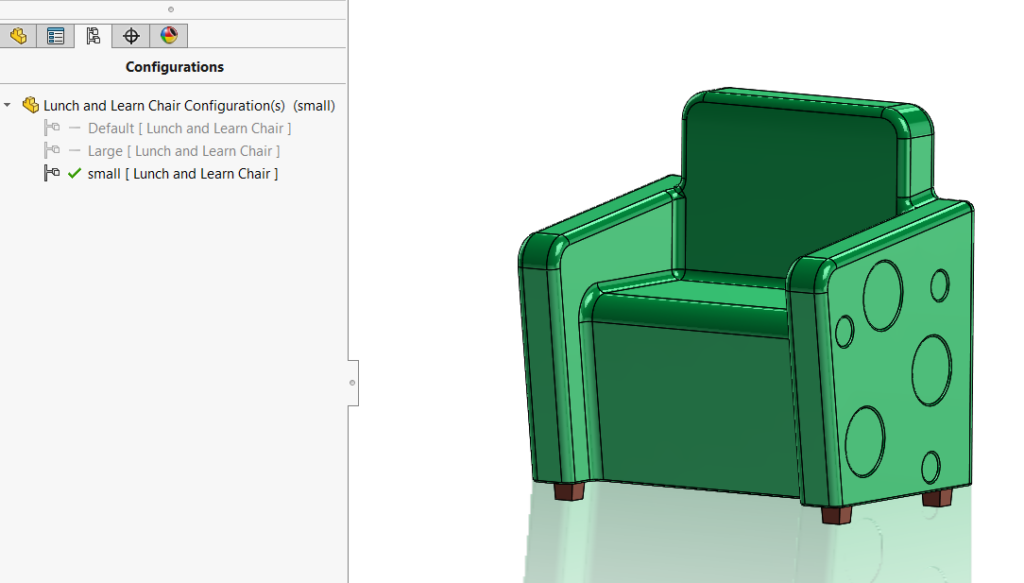Select the FeatureManager design tree icon
This screenshot has width=1024, height=583.
(18, 35)
